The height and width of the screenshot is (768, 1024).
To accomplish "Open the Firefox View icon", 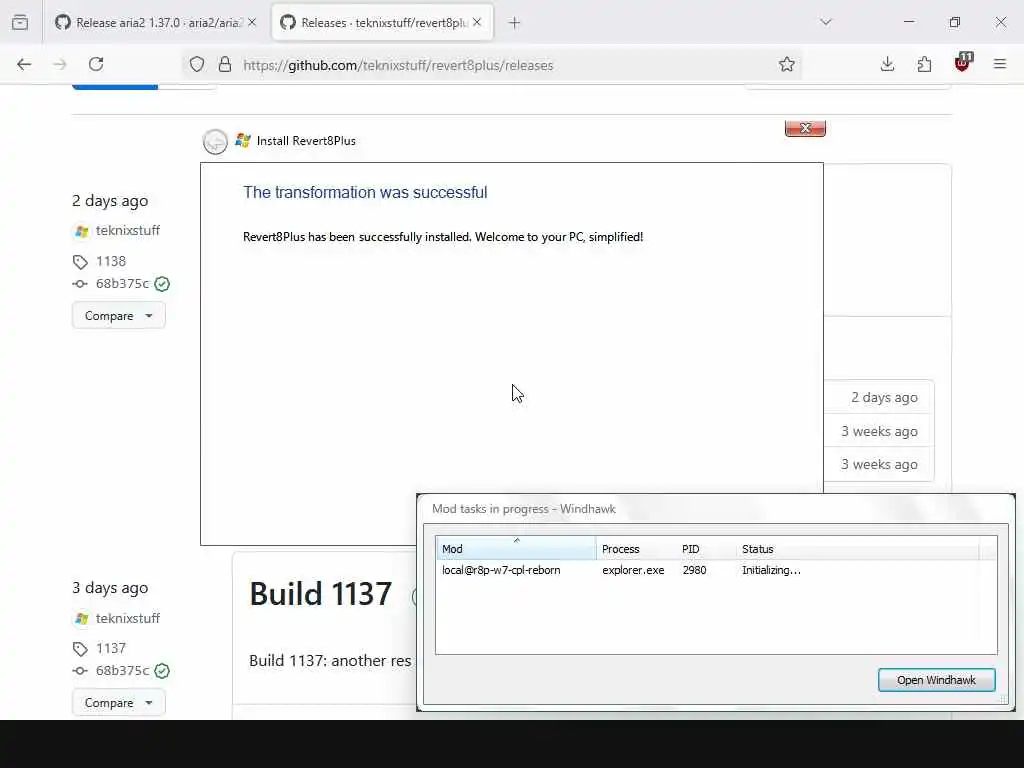I will (20, 22).
